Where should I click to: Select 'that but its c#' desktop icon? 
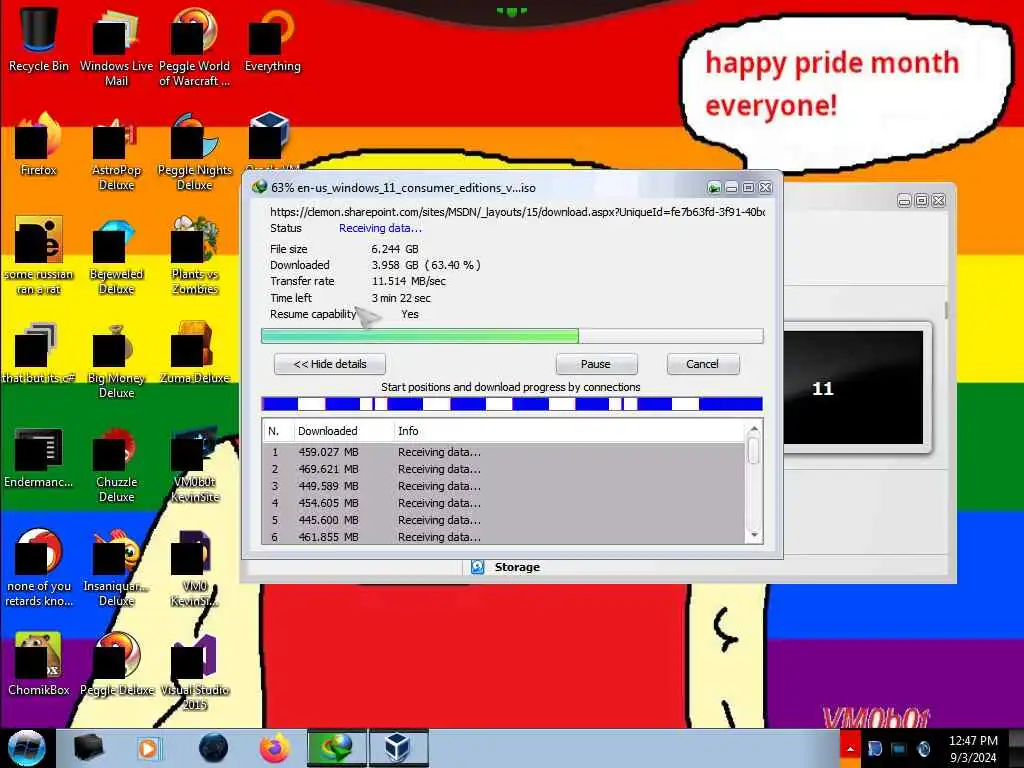39,353
